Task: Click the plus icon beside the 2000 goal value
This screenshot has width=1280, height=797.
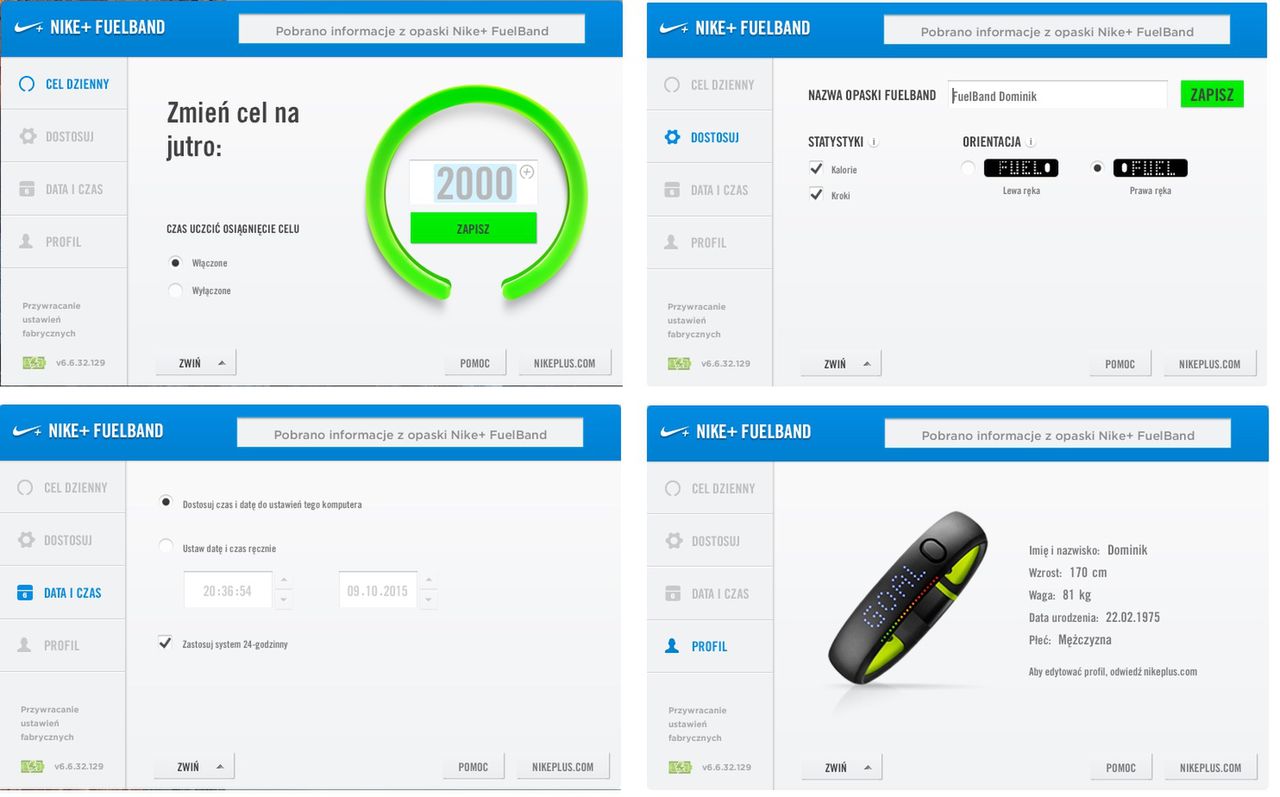Action: 527,172
